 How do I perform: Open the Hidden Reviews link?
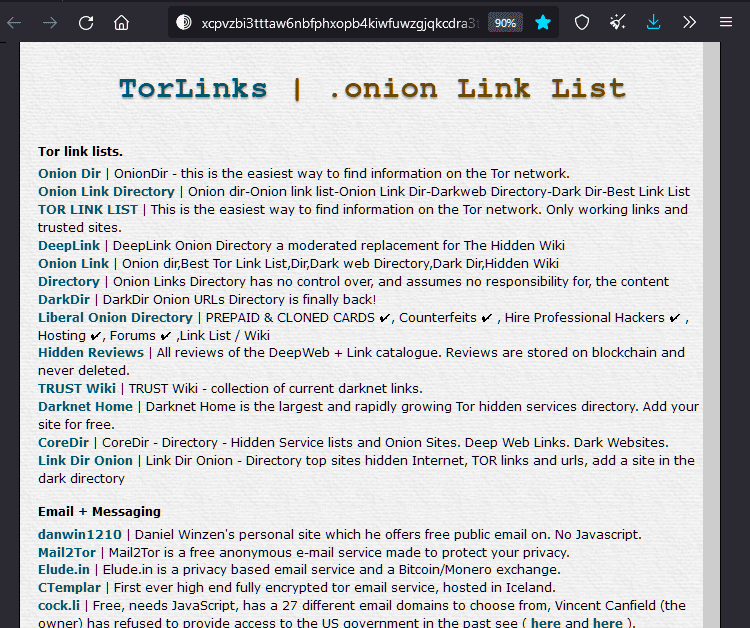tap(91, 353)
